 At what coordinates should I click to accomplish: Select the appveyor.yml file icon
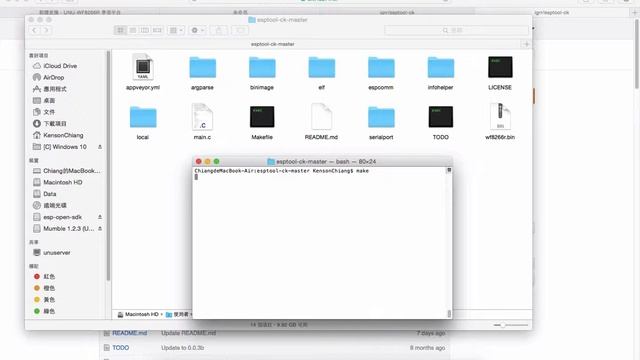click(143, 67)
